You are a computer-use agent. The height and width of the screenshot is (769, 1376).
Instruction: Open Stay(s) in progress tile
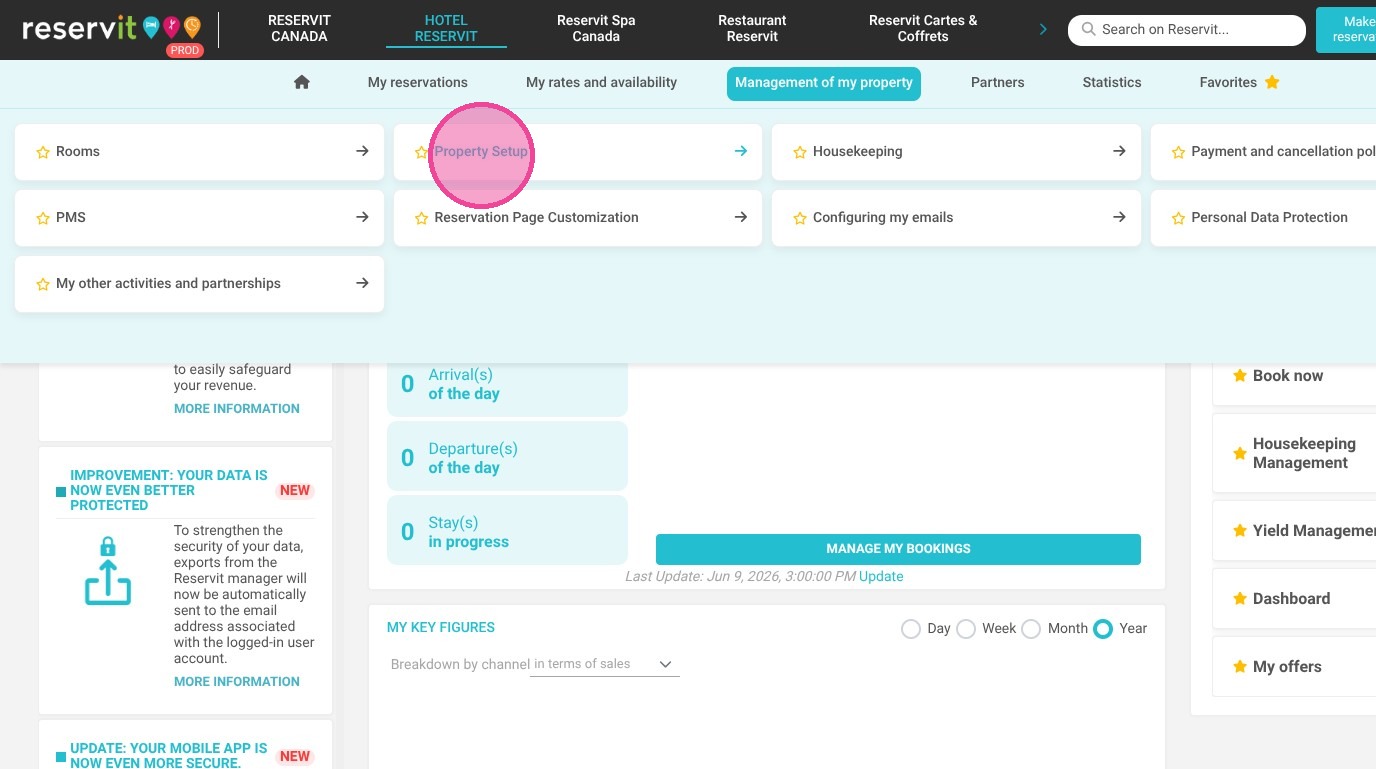pyautogui.click(x=507, y=532)
